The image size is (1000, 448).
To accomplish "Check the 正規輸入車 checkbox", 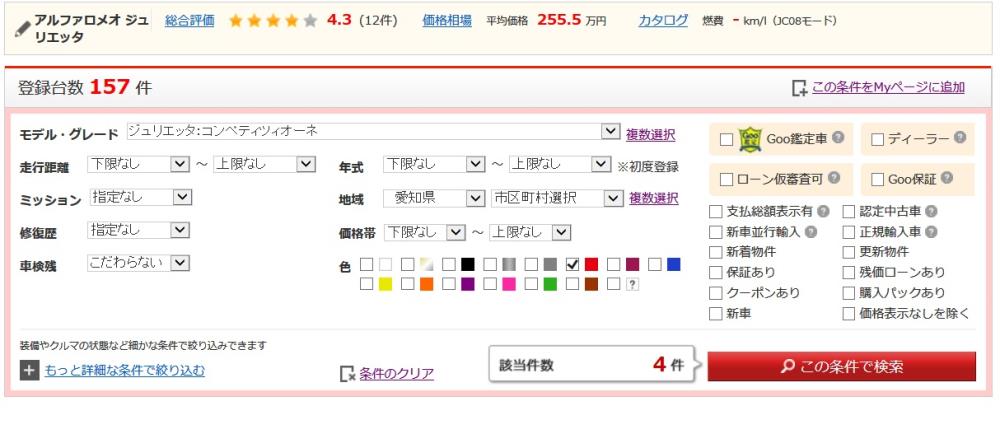I will click(848, 232).
